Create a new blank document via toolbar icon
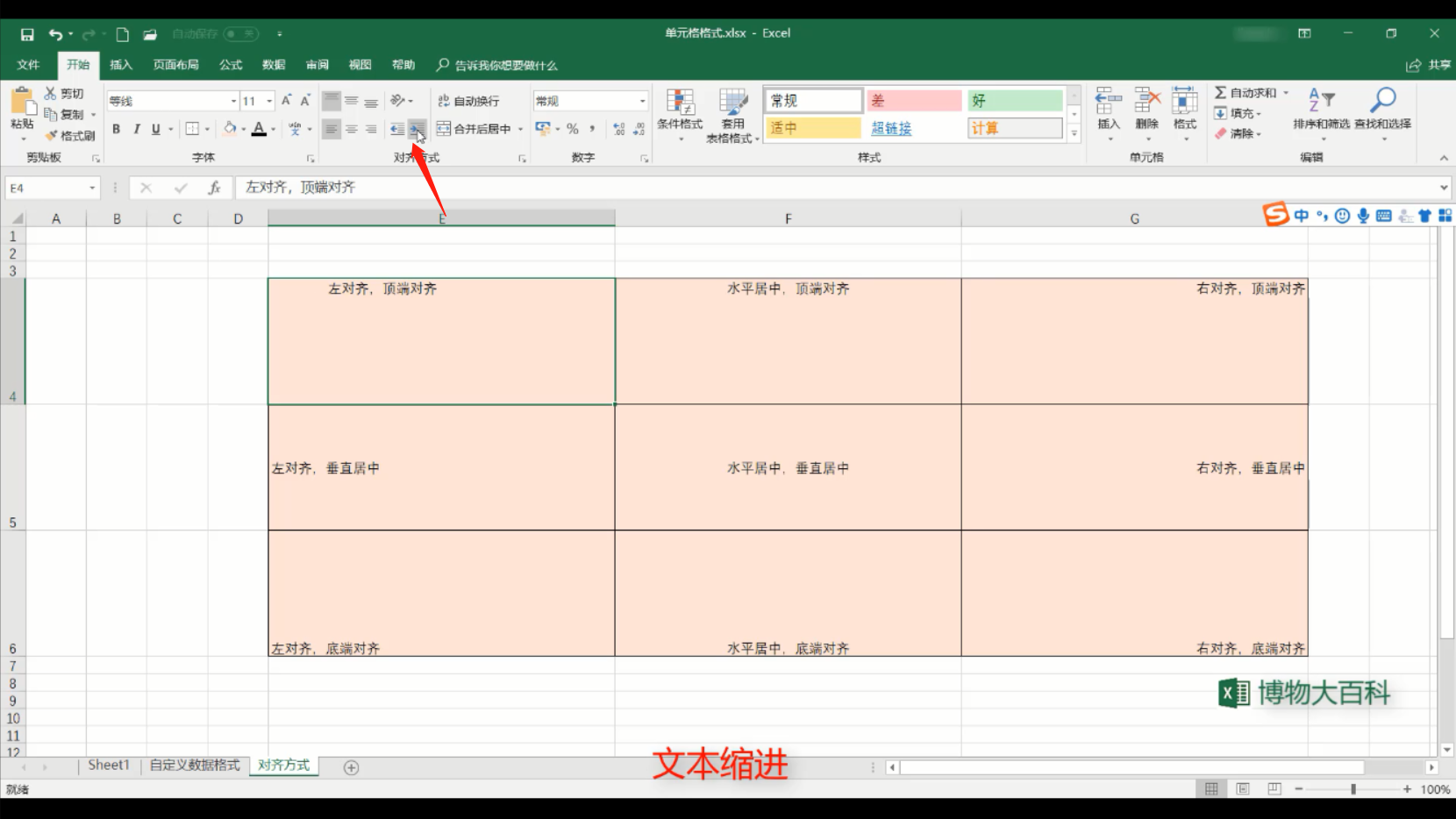The width and height of the screenshot is (1456, 819). click(123, 34)
